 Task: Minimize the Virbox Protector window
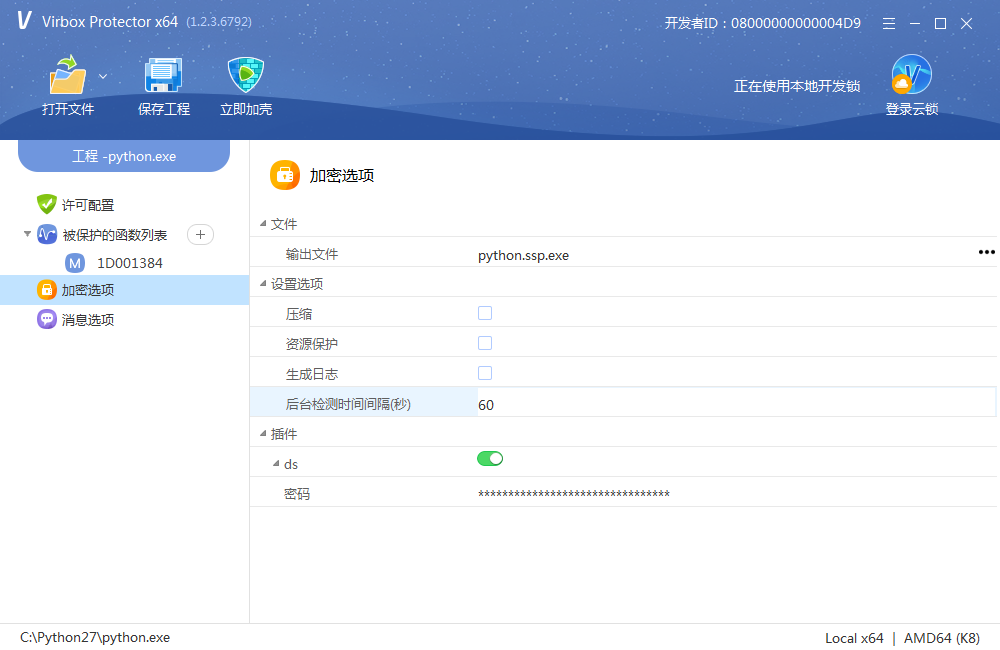pyautogui.click(x=915, y=24)
